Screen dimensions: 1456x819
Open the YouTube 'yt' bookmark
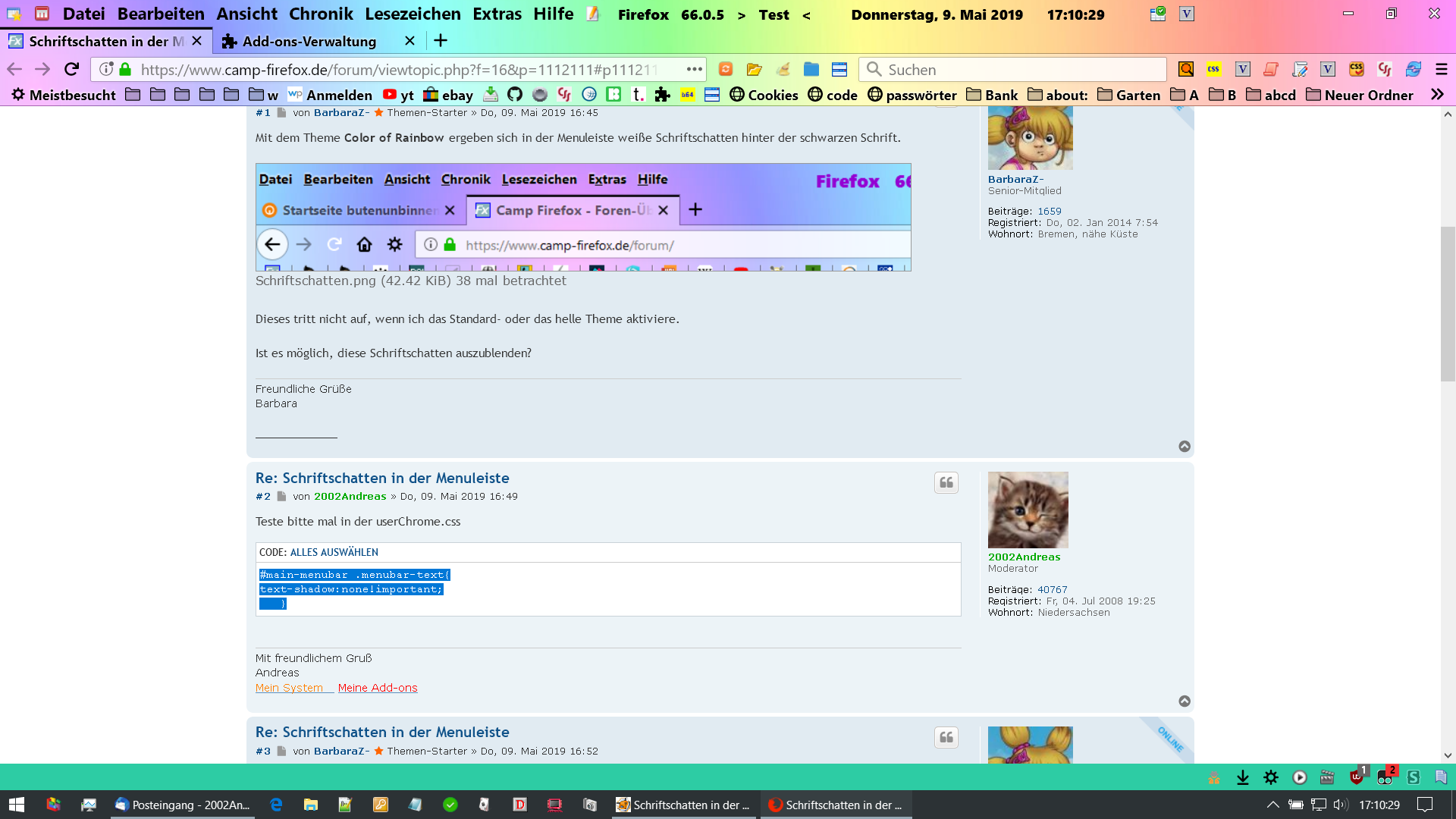(x=399, y=95)
